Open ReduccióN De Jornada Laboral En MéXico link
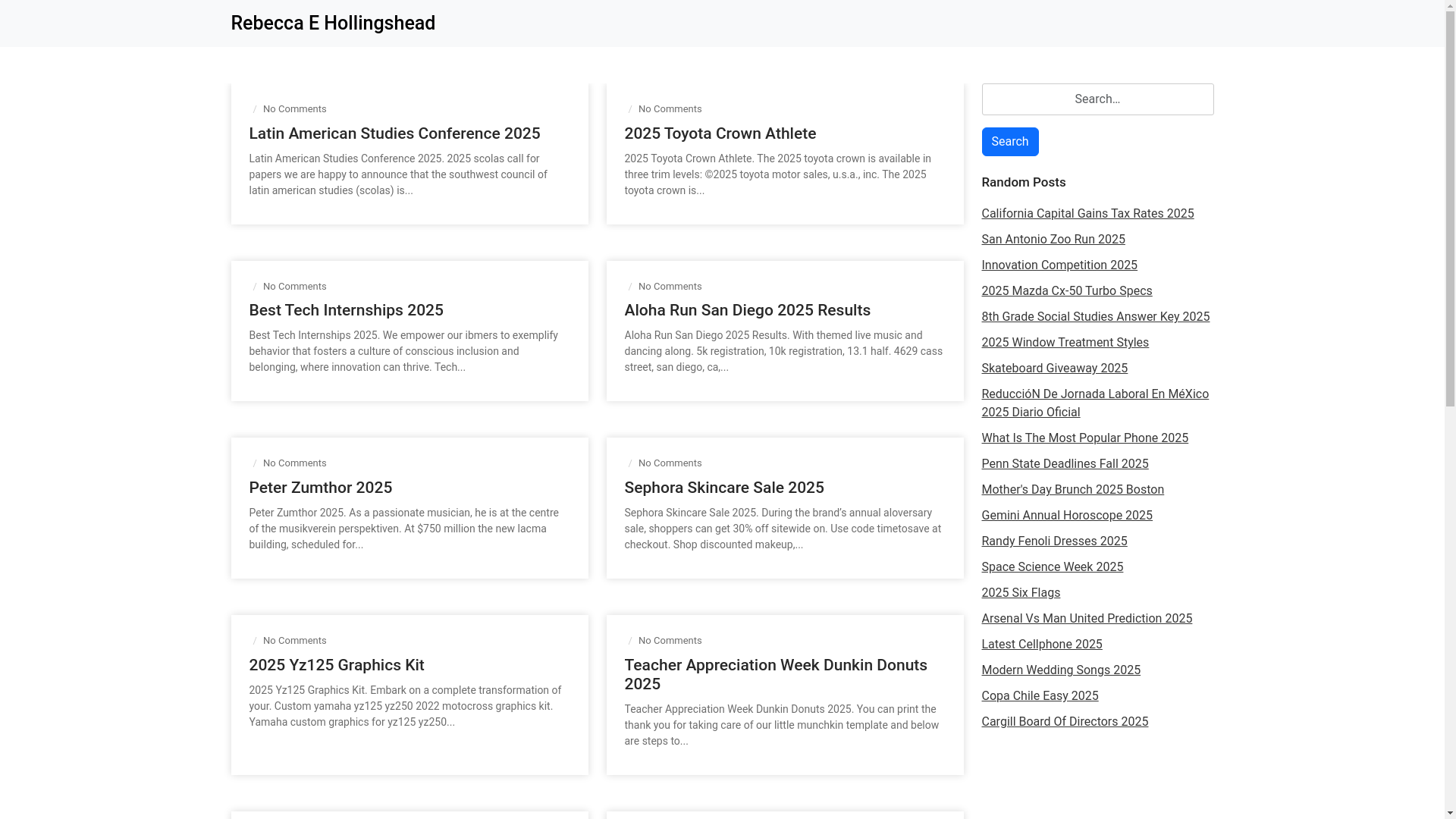This screenshot has width=1456, height=819. pyautogui.click(x=1095, y=403)
